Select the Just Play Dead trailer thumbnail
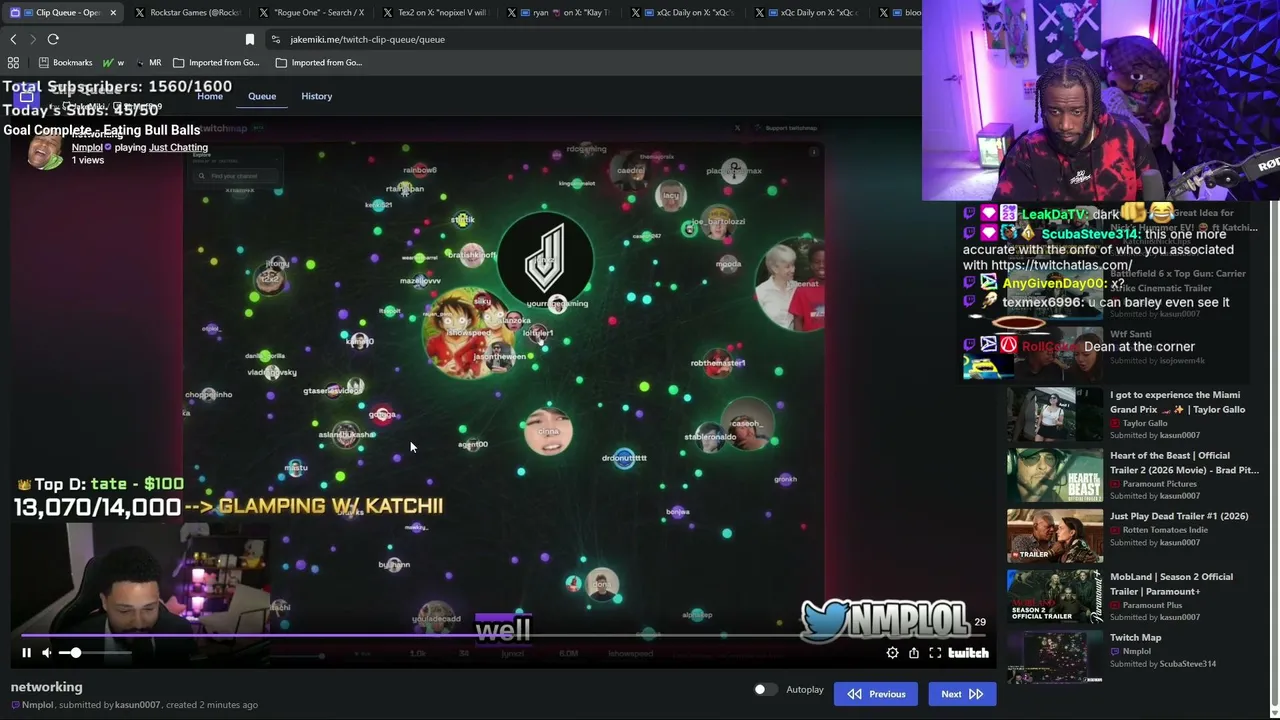The image size is (1280, 720). coord(1055,536)
